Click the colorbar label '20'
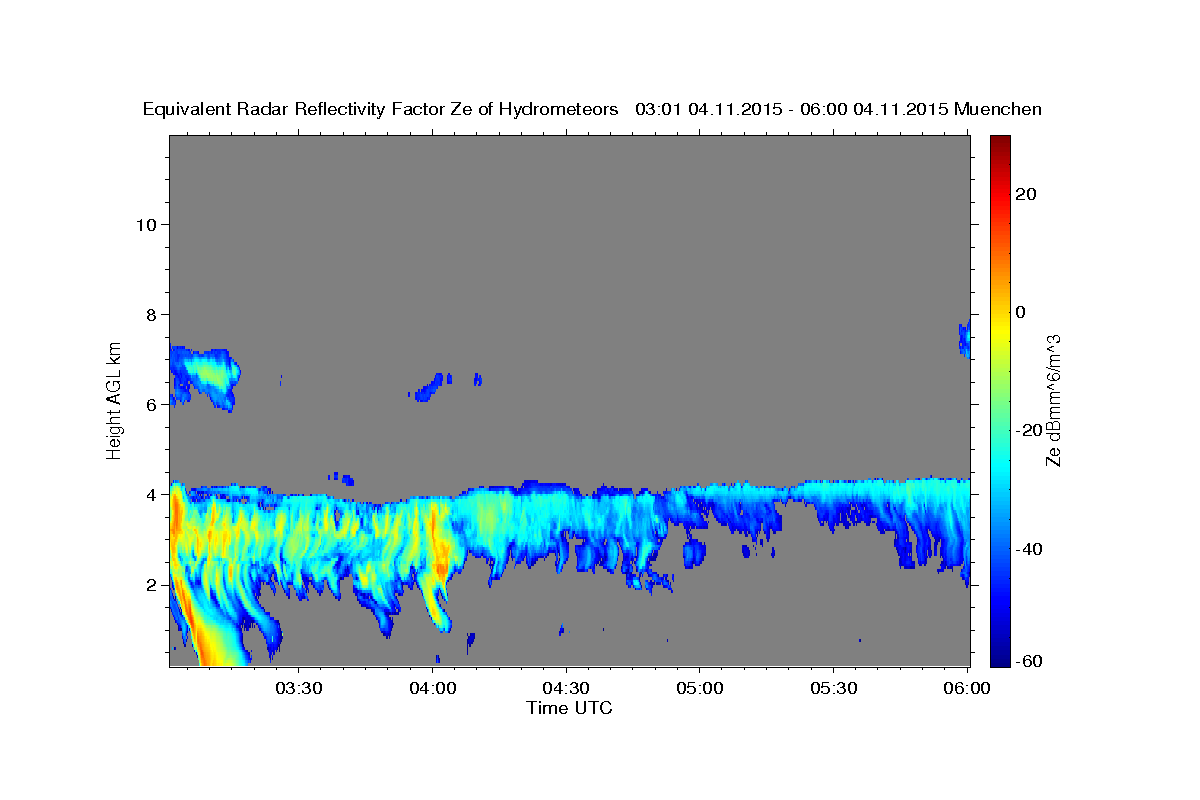 1028,194
